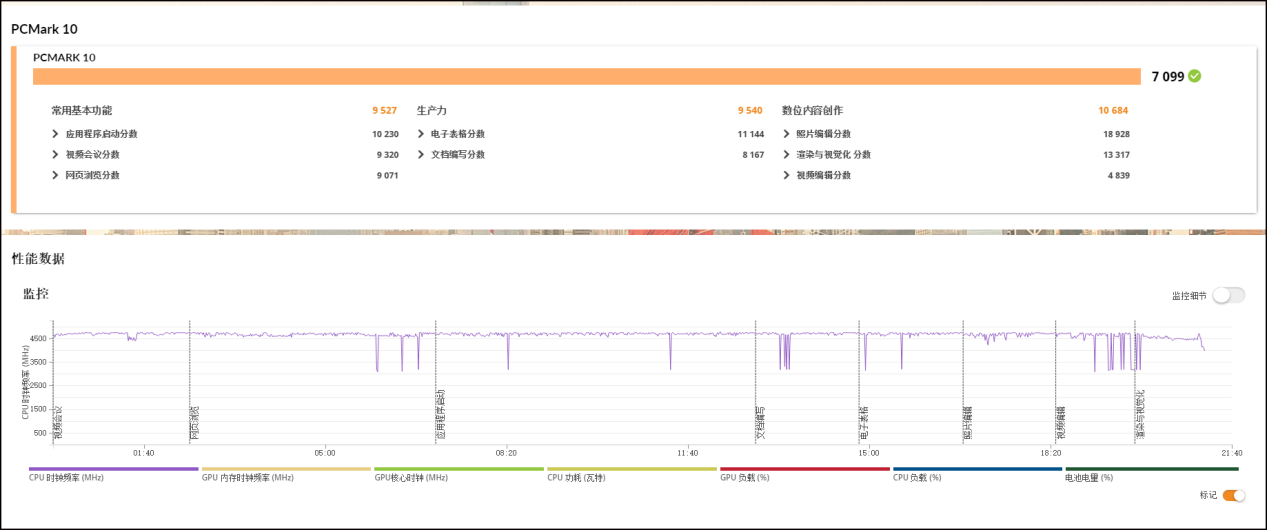Expand the 照片编辑分数 row
1267x530 pixels.
point(786,134)
